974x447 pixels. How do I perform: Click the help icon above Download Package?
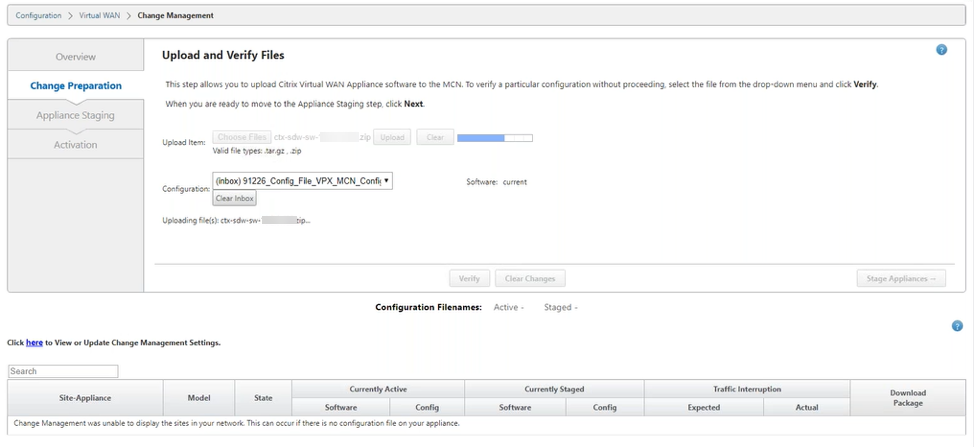pos(957,326)
